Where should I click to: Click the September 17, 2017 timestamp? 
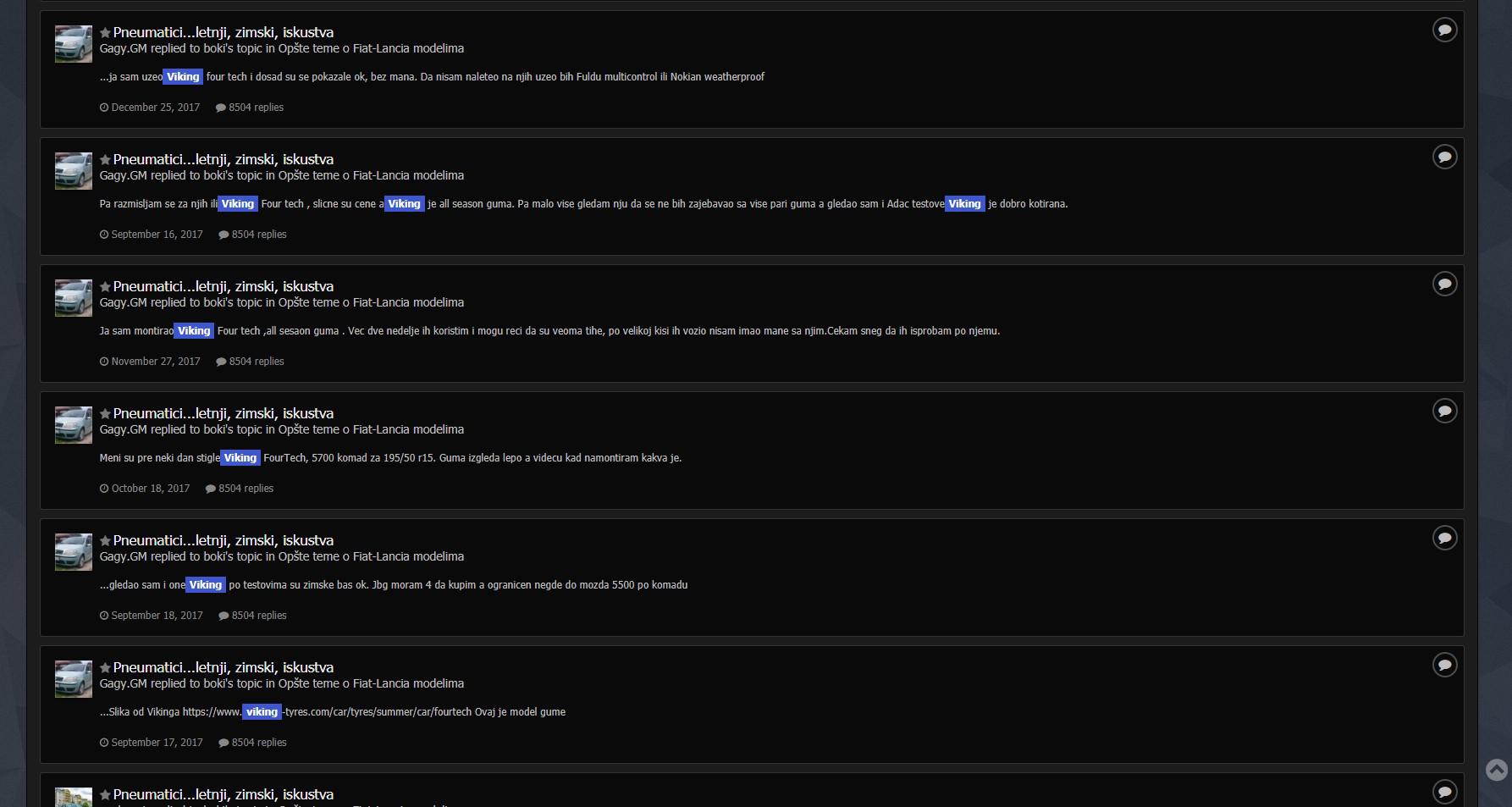tap(157, 743)
